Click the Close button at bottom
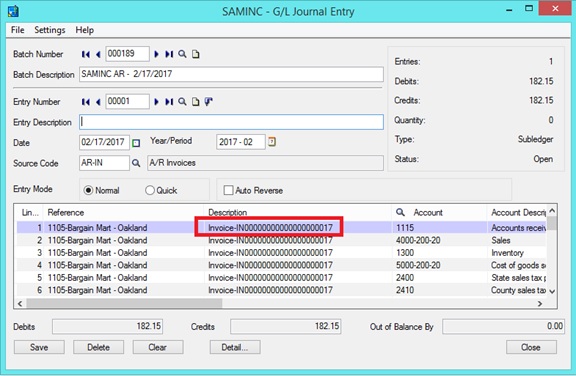The image size is (576, 376). click(x=531, y=347)
